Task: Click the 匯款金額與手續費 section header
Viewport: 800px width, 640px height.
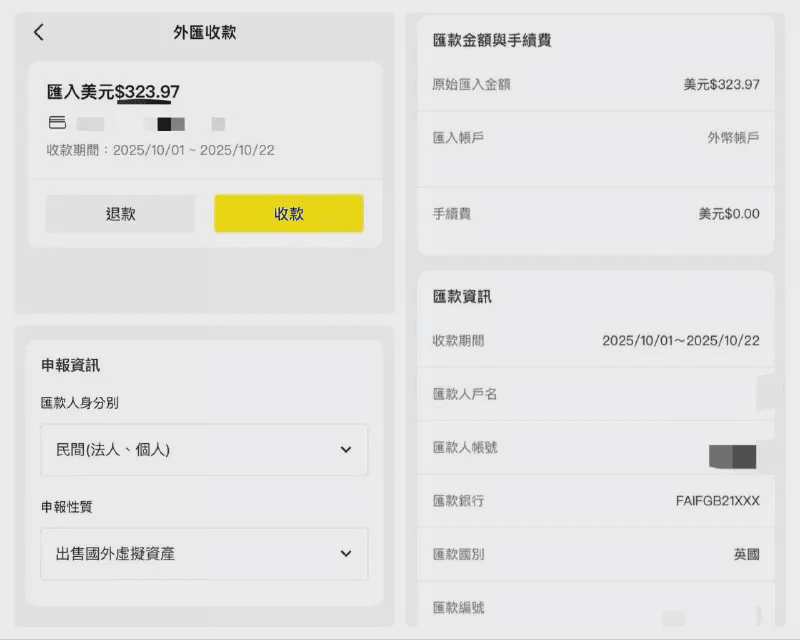Action: pyautogui.click(x=494, y=40)
